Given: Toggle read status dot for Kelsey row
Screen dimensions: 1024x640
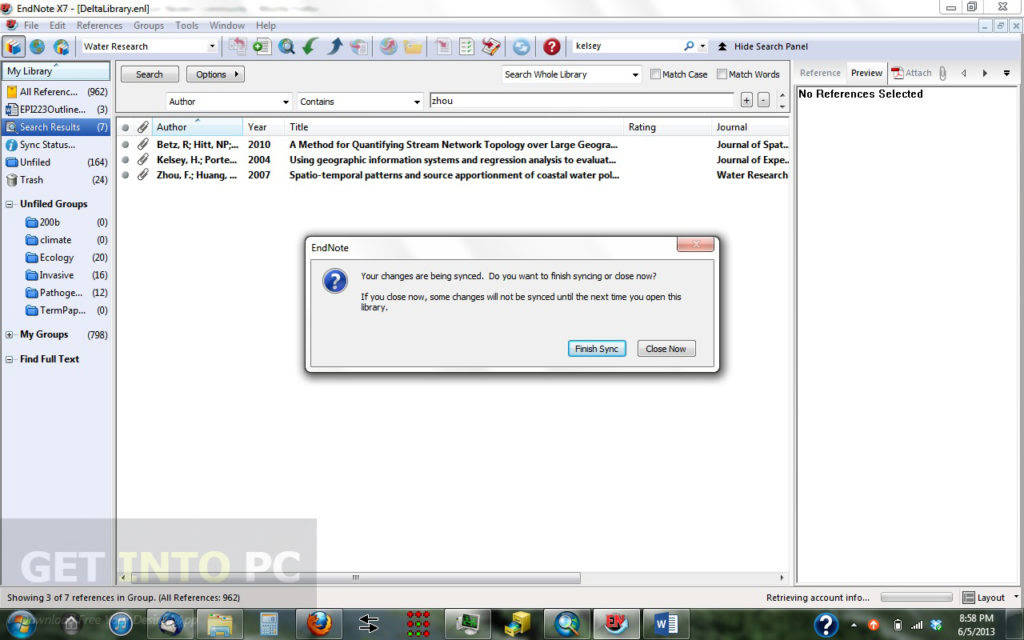Looking at the screenshot, I should tap(125, 159).
